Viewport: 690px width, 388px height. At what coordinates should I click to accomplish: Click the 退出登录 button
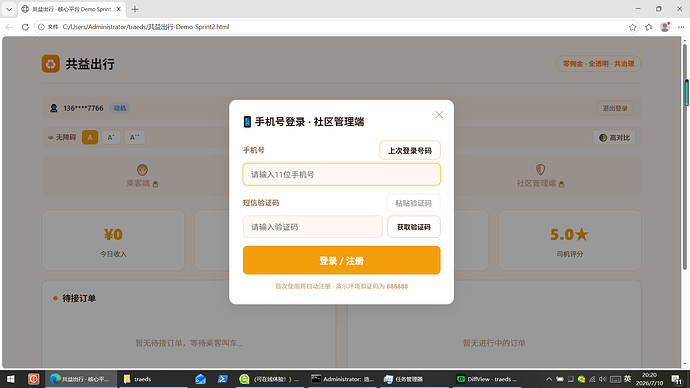click(615, 108)
